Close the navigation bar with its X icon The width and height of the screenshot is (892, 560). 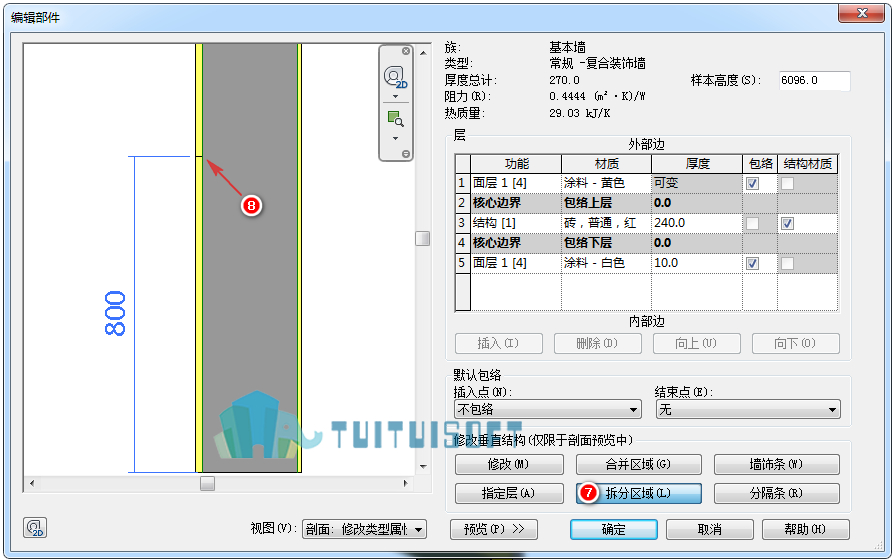406,51
